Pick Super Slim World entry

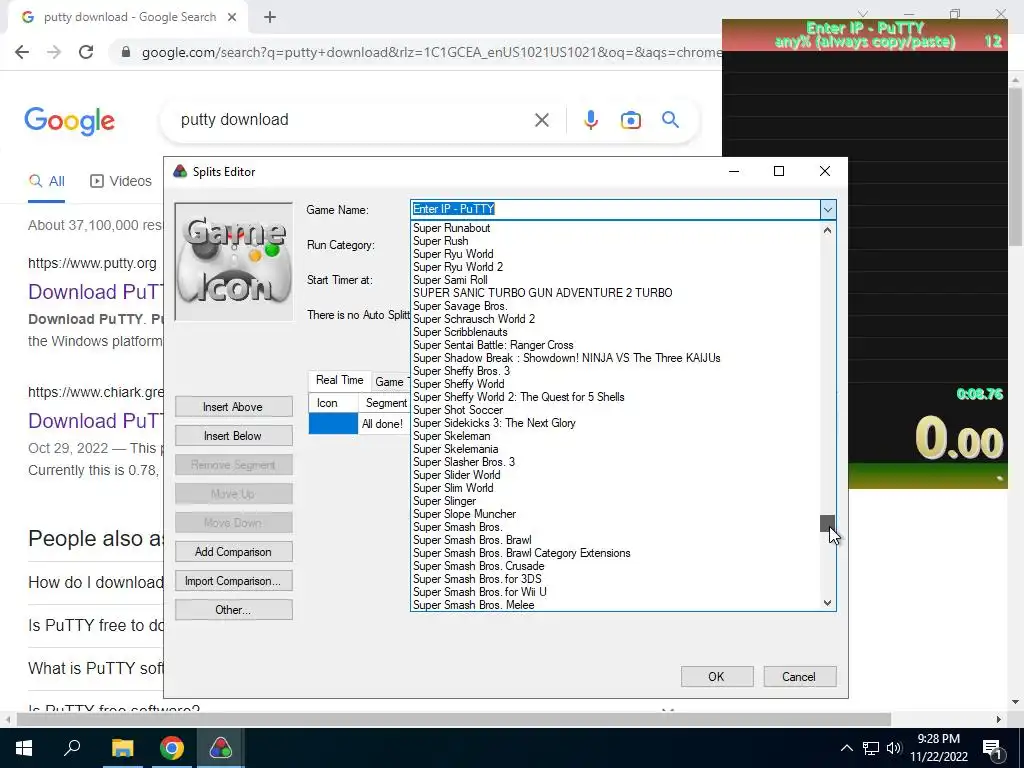click(x=453, y=488)
